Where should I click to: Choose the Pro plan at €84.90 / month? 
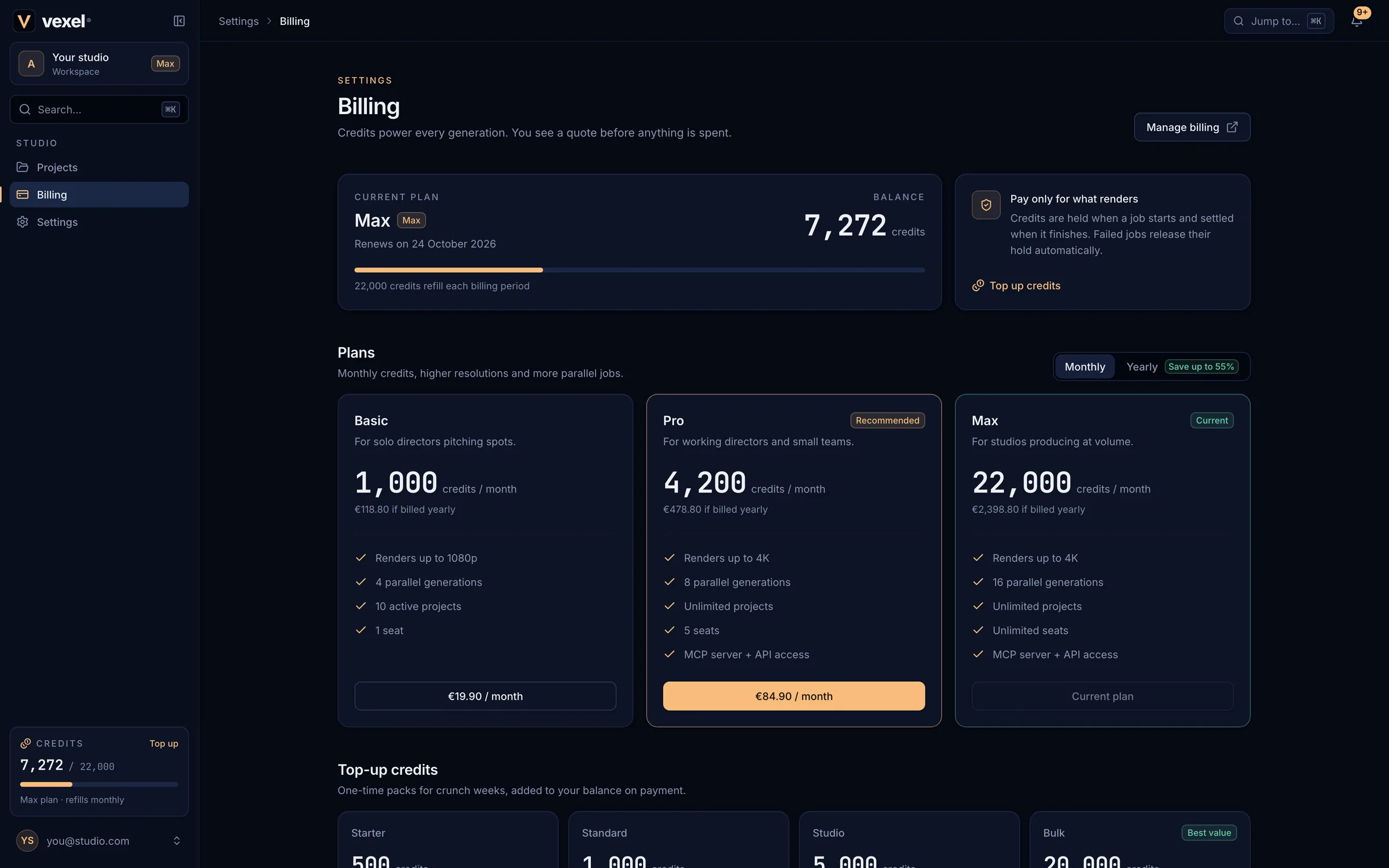[x=793, y=696]
